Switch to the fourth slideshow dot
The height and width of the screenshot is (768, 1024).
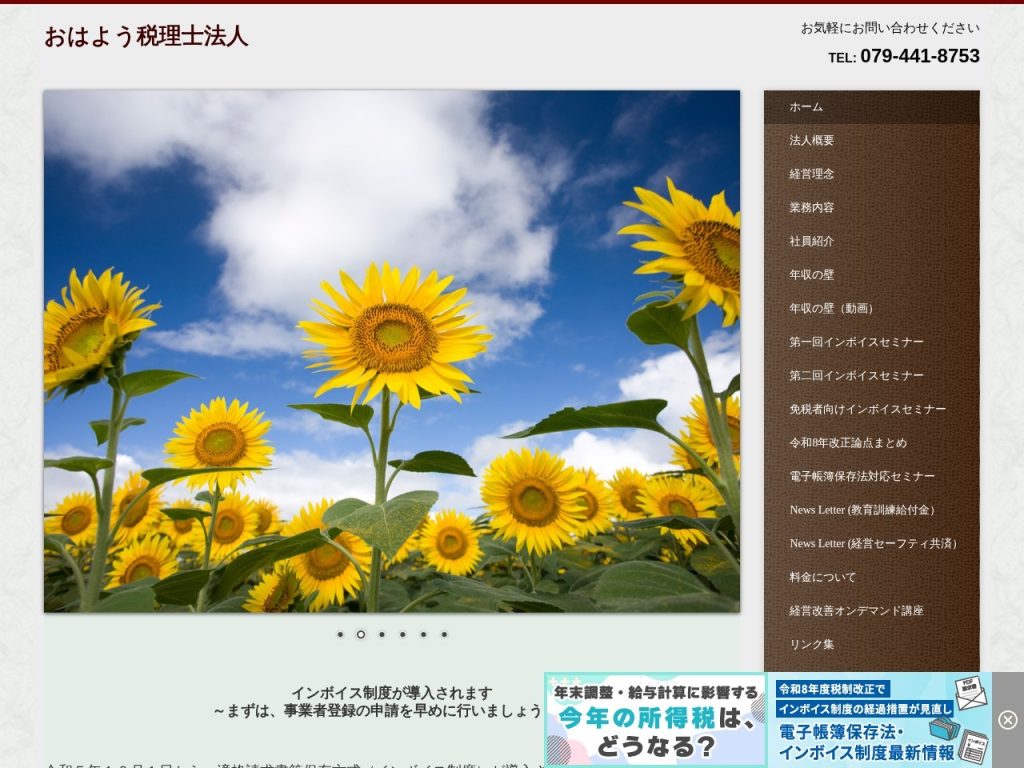[403, 634]
